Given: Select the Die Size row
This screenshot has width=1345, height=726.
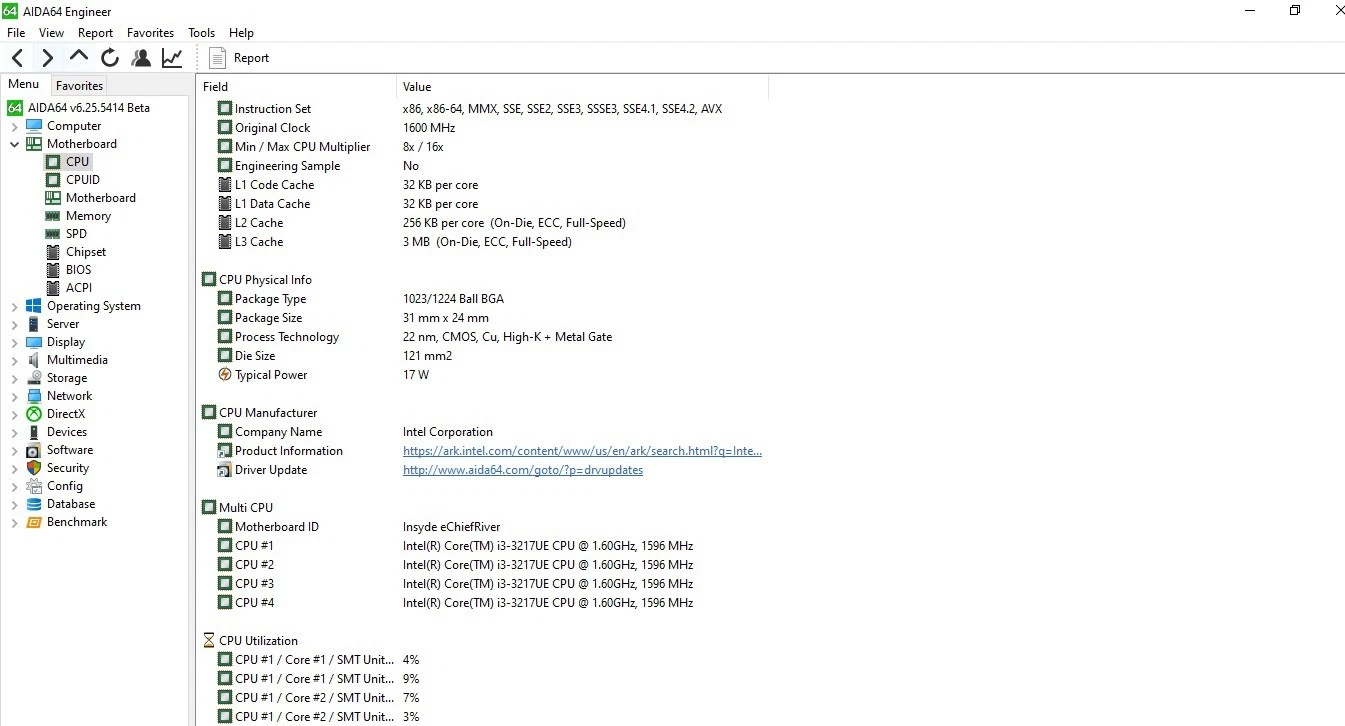Looking at the screenshot, I should pyautogui.click(x=483, y=356).
